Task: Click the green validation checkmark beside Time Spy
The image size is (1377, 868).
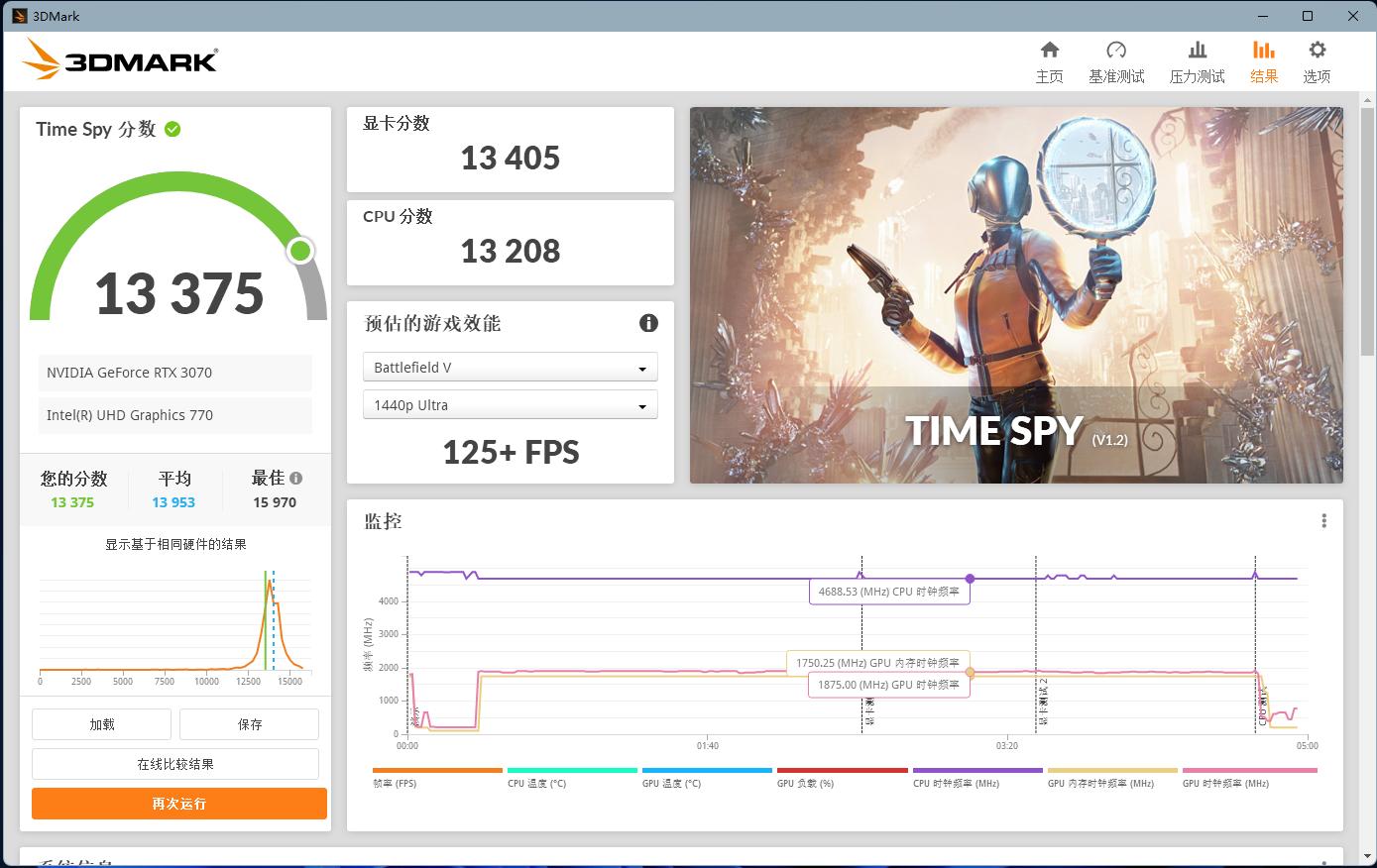Action: pyautogui.click(x=172, y=129)
